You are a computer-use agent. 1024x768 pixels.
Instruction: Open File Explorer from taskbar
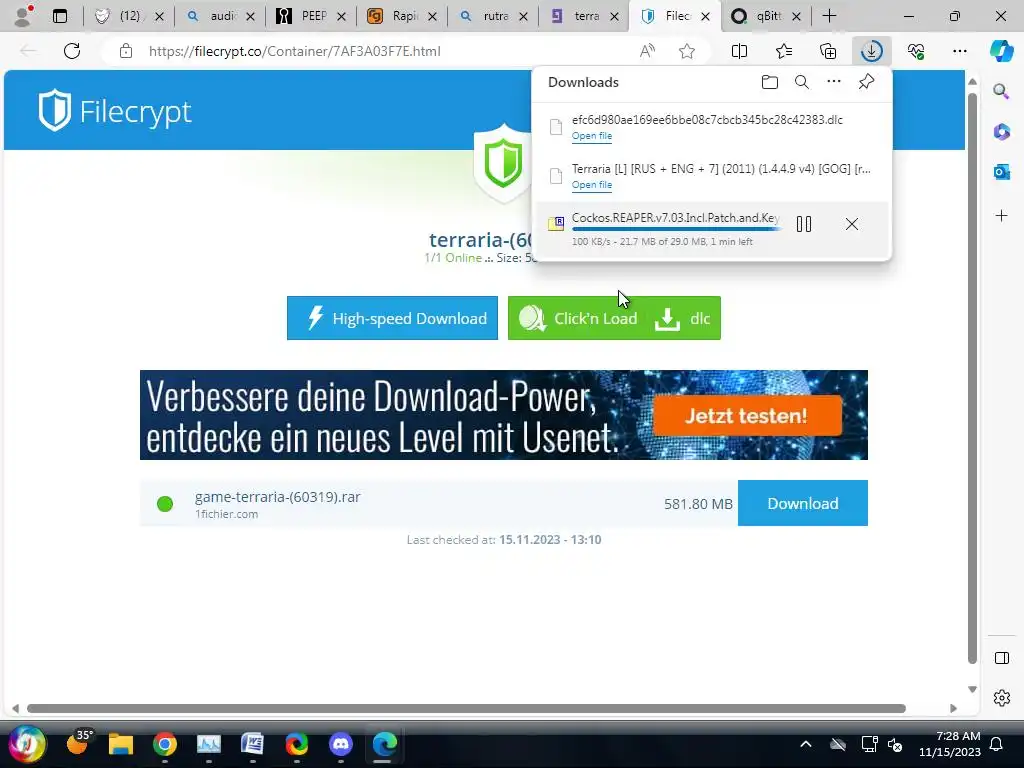tap(121, 744)
